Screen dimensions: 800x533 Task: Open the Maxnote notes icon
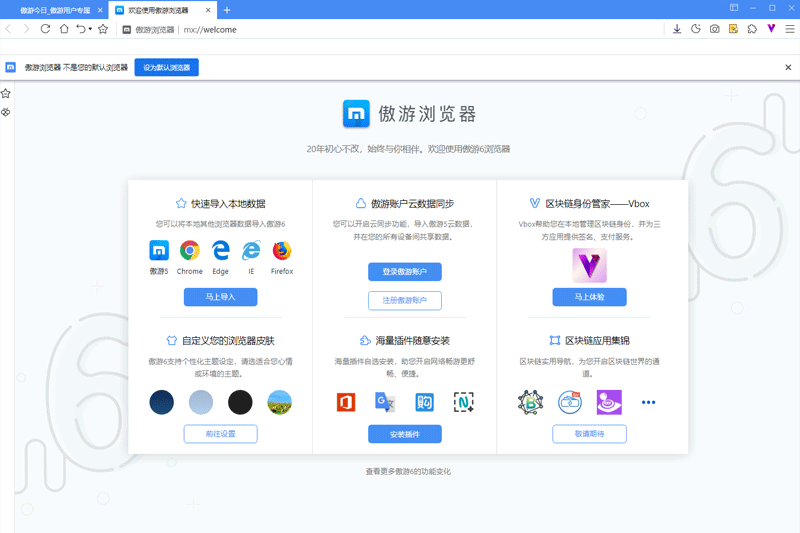click(x=733, y=29)
